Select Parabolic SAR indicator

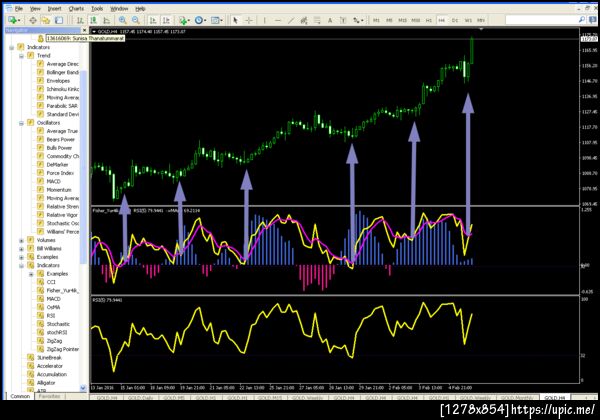pos(62,106)
